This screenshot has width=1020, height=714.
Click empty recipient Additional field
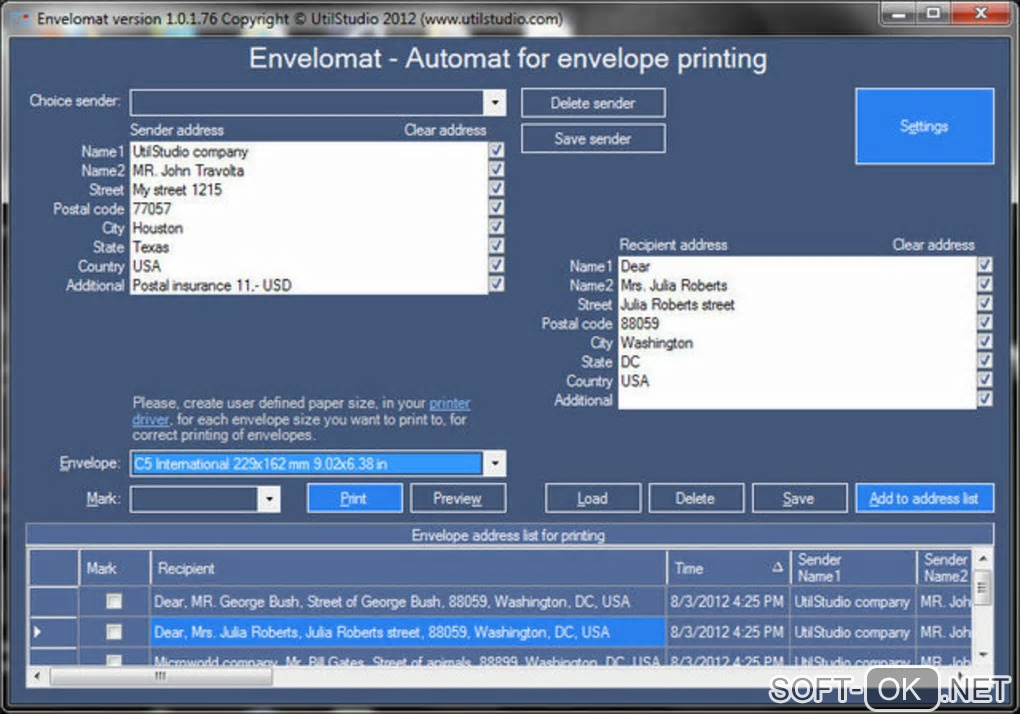(797, 400)
